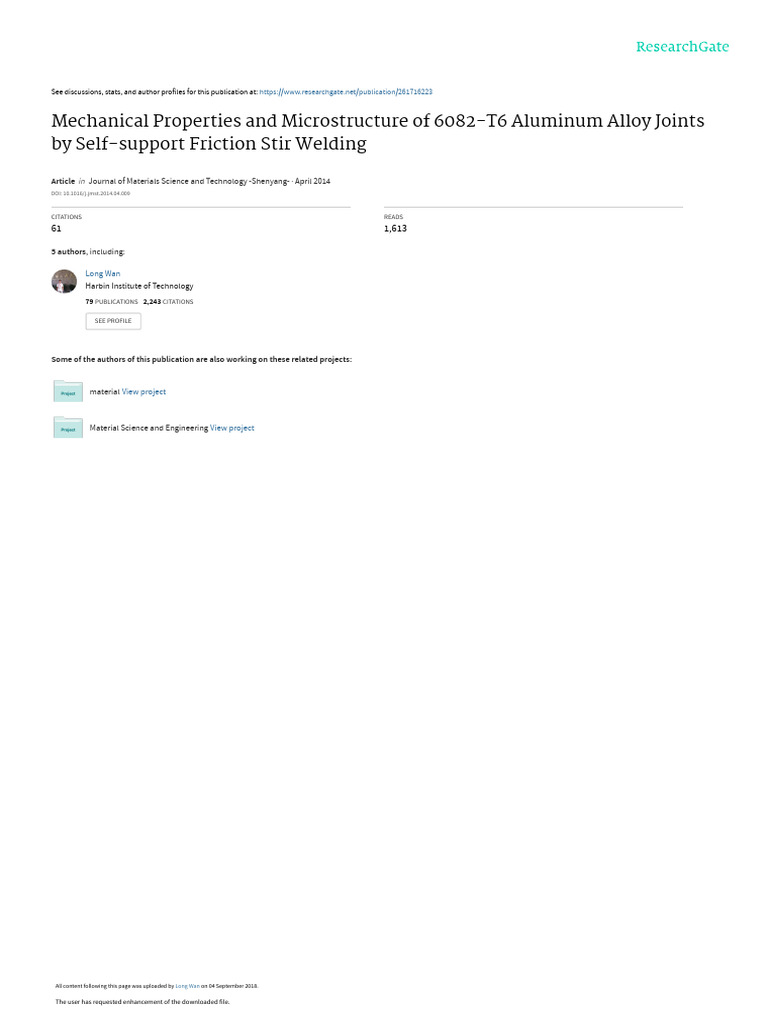This screenshot has width=768, height=1024.
Task: Click Harbin Institute of Technology affiliation text
Action: (x=139, y=286)
